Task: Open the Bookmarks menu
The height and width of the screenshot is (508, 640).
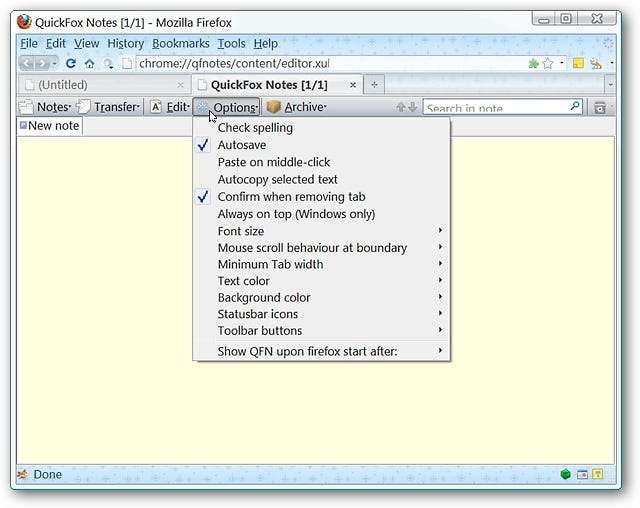Action: pyautogui.click(x=180, y=43)
